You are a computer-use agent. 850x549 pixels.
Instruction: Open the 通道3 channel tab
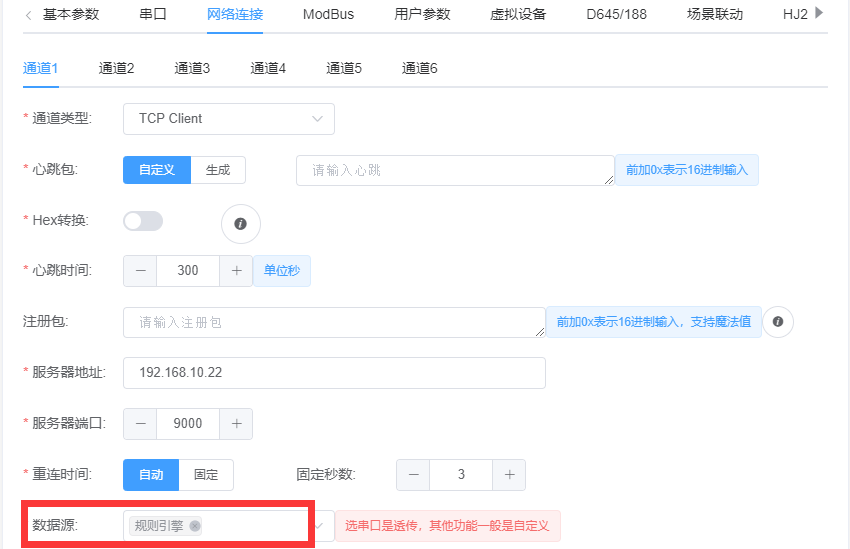pos(192,68)
